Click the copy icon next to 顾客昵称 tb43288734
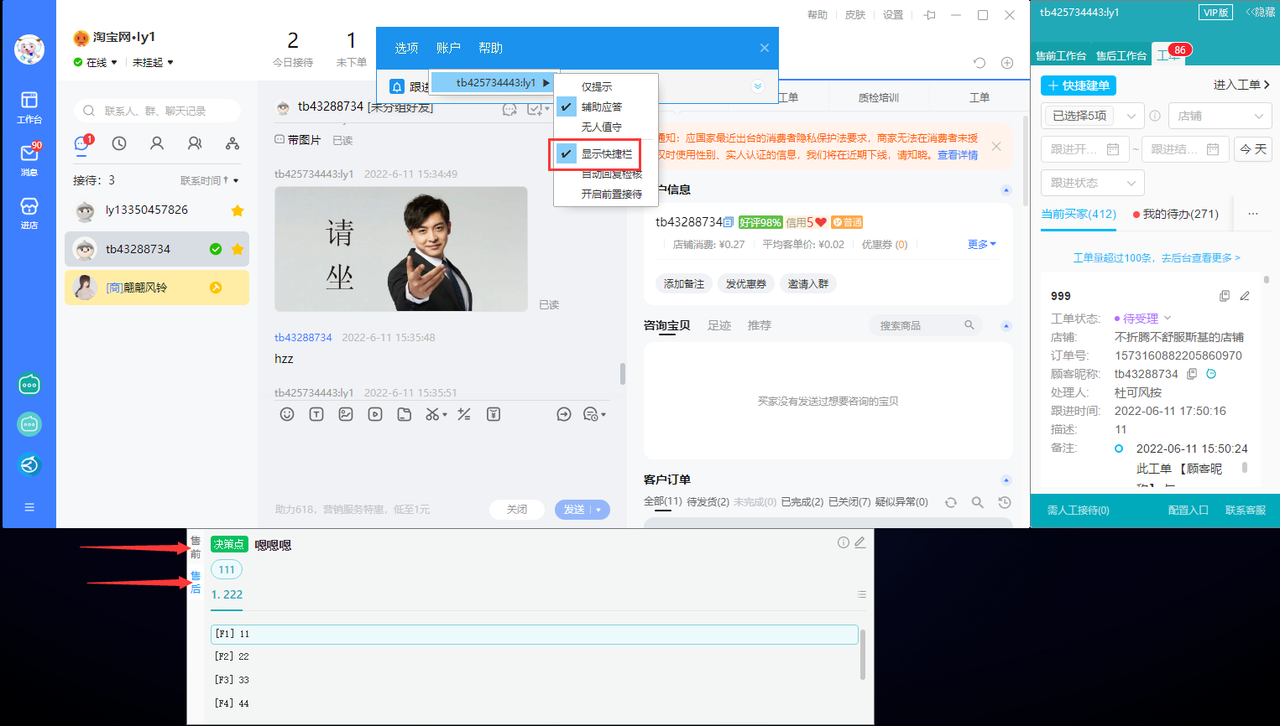Image resolution: width=1280 pixels, height=726 pixels. coord(1191,374)
